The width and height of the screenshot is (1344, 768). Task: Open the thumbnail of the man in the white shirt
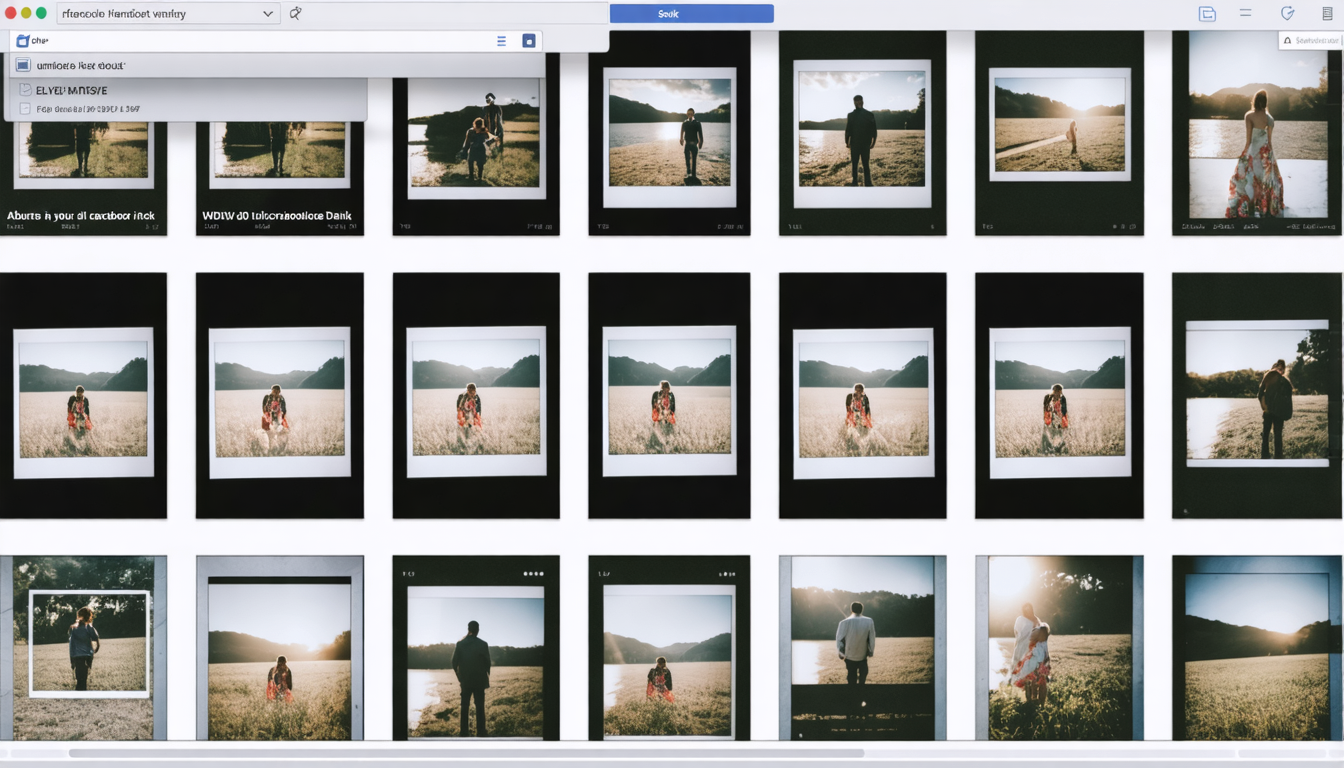(x=862, y=648)
